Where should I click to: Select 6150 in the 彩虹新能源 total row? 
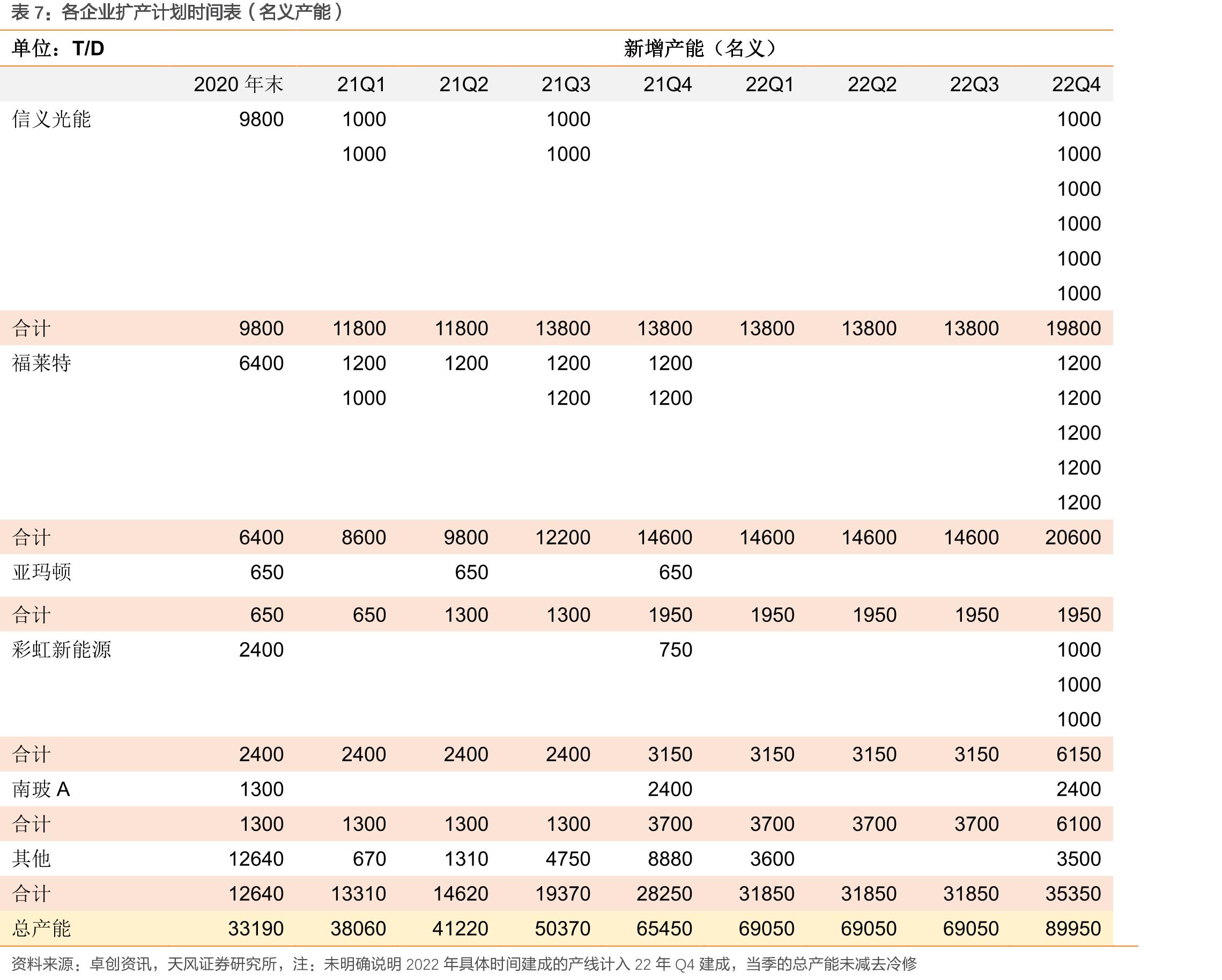1078,754
